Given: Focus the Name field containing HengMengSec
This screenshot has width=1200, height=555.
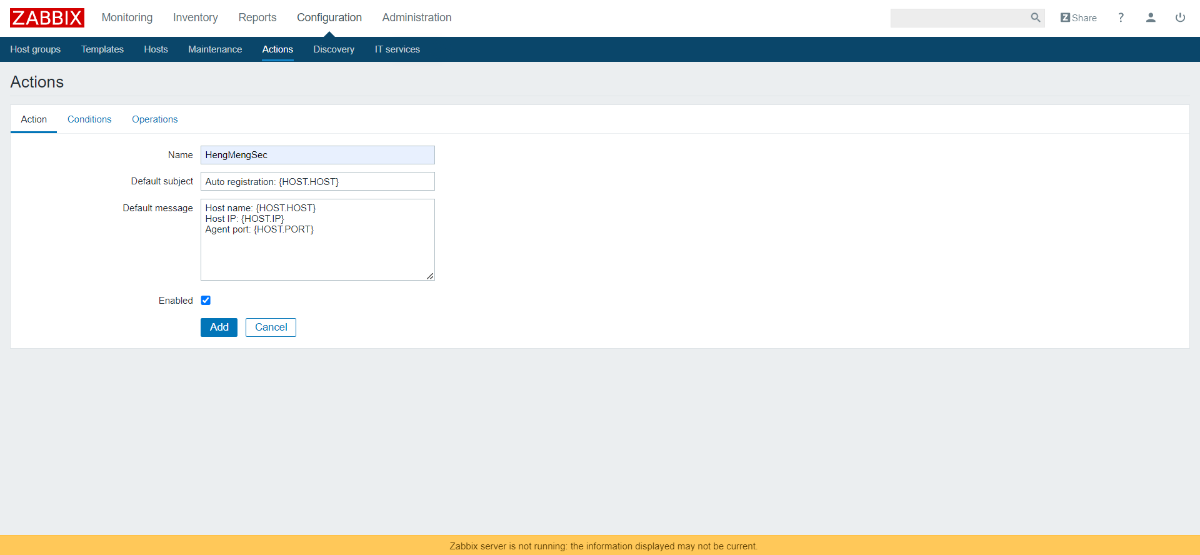Looking at the screenshot, I should [x=318, y=155].
